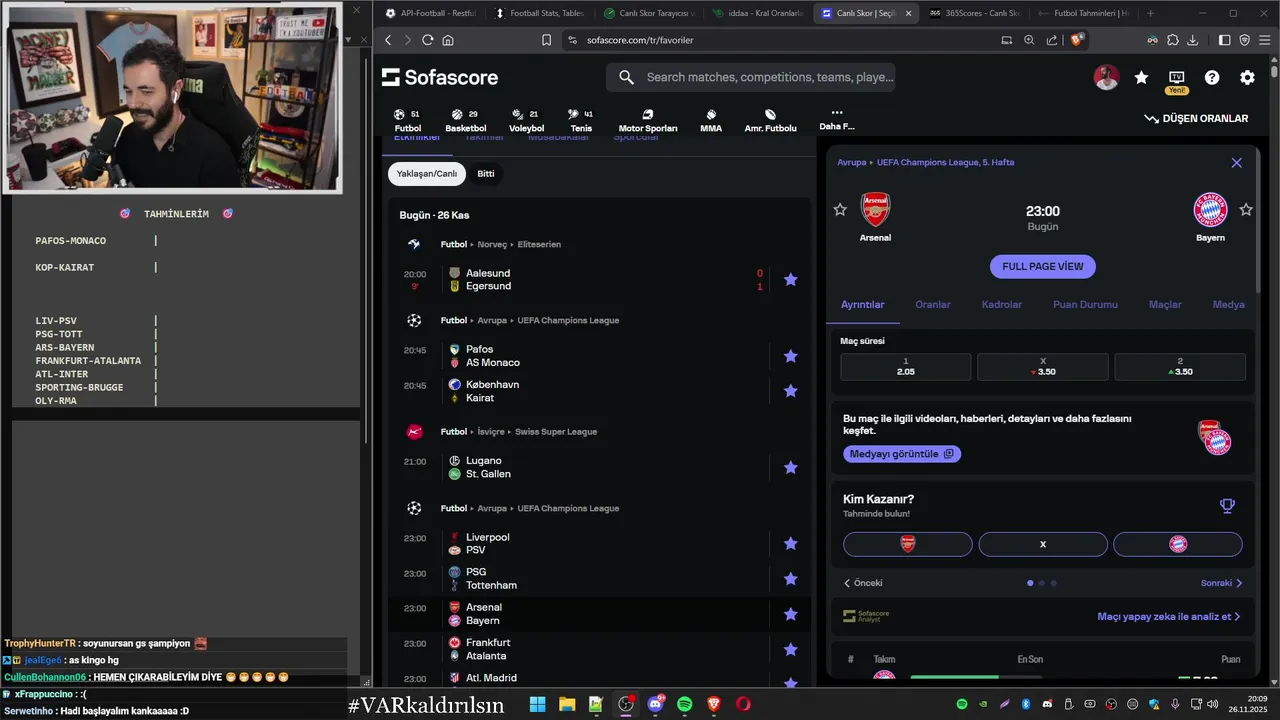The height and width of the screenshot is (720, 1280).
Task: Open Maçı yapay zeka ile analiz et
Action: click(1169, 617)
